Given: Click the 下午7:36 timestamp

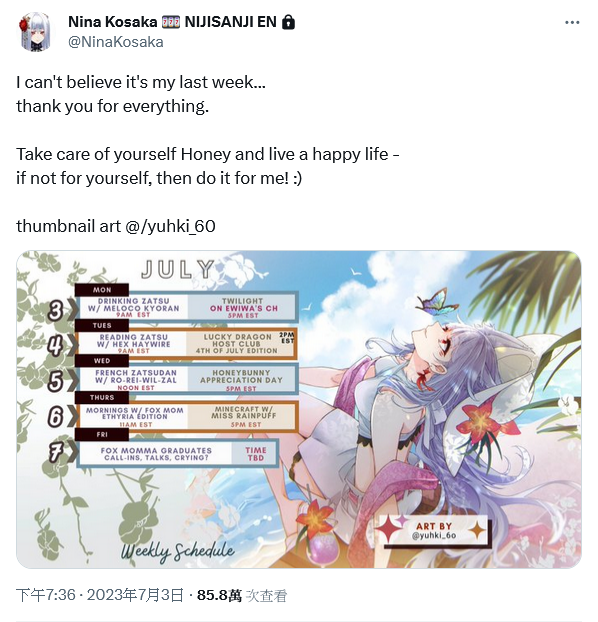Looking at the screenshot, I should 46,595.
